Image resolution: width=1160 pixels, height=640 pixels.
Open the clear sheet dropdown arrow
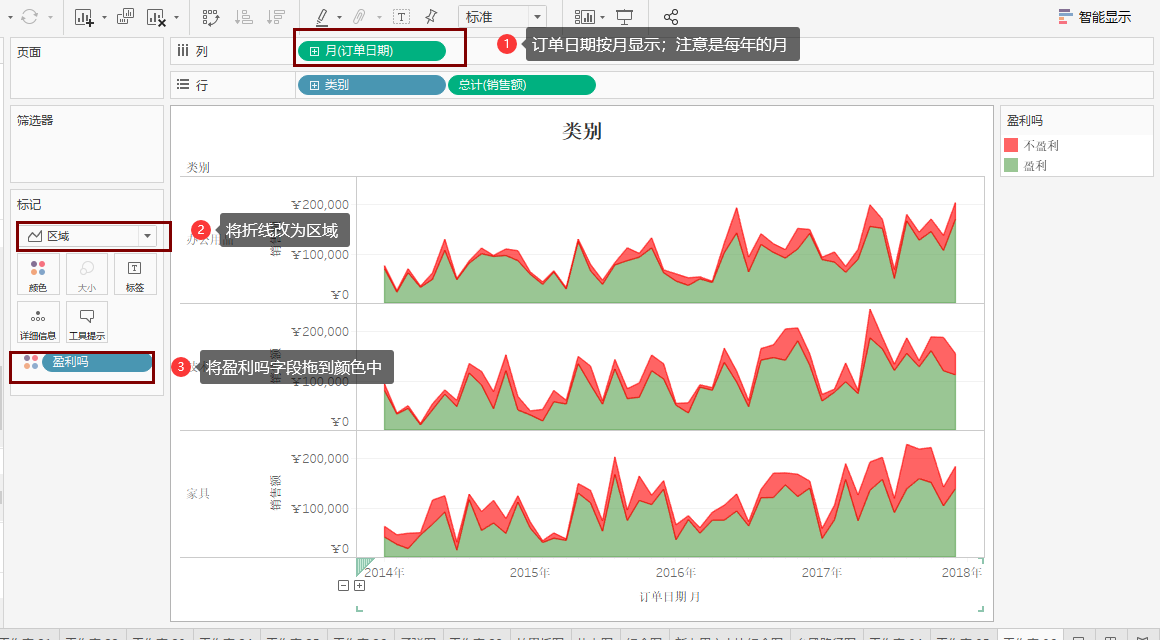[x=176, y=17]
